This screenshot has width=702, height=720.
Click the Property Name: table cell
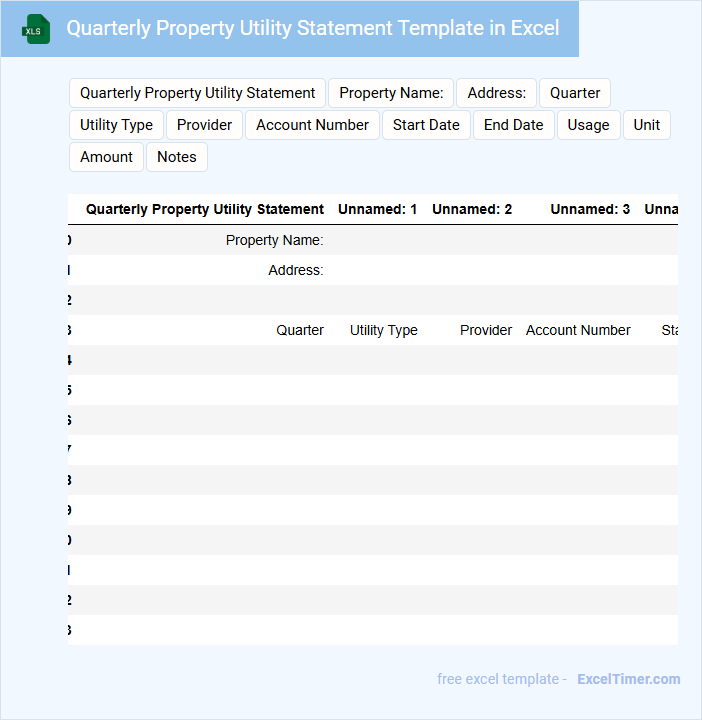[275, 240]
